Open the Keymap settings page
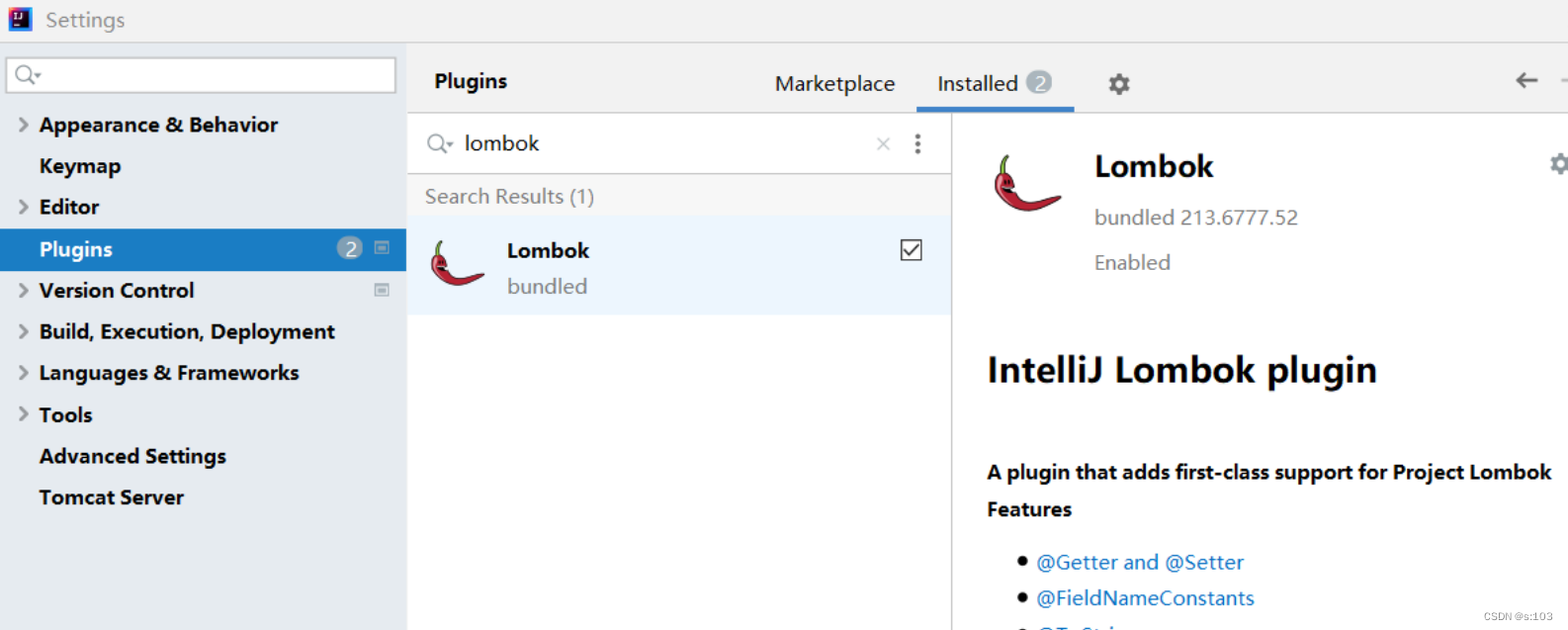This screenshot has height=630, width=1568. coord(80,166)
